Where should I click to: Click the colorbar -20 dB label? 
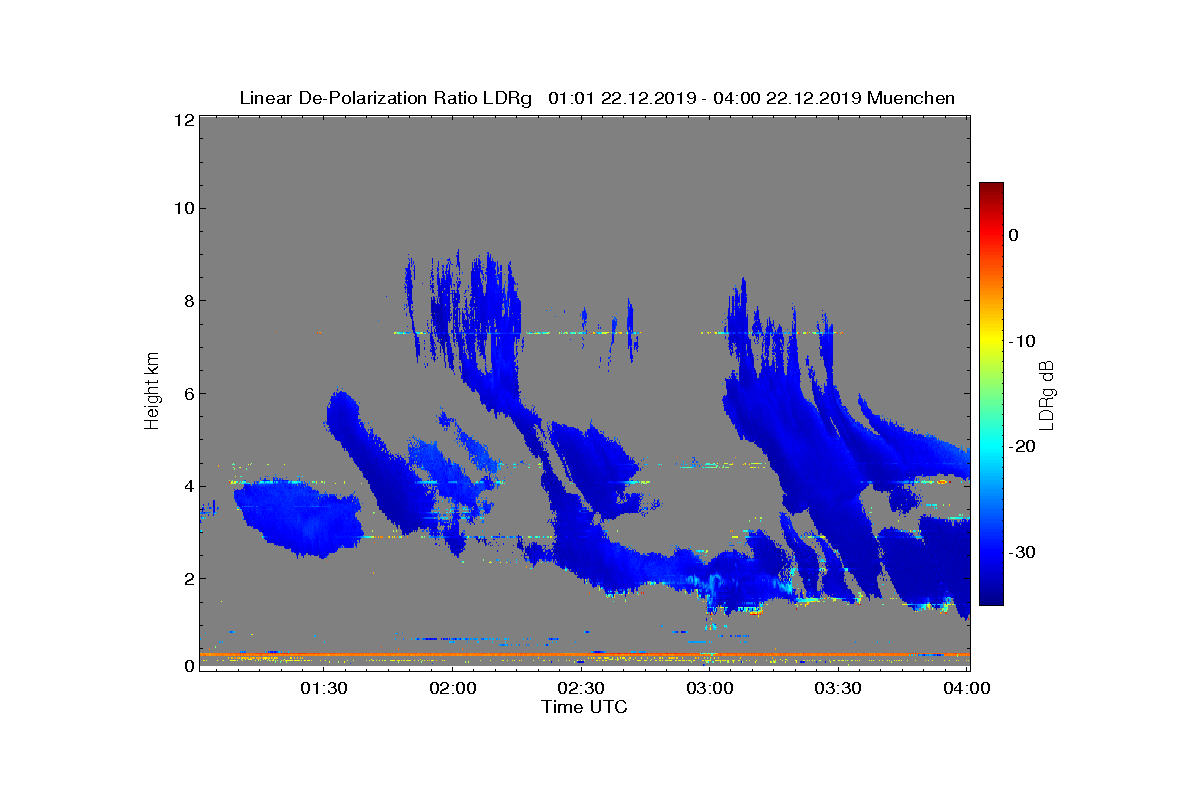1021,447
